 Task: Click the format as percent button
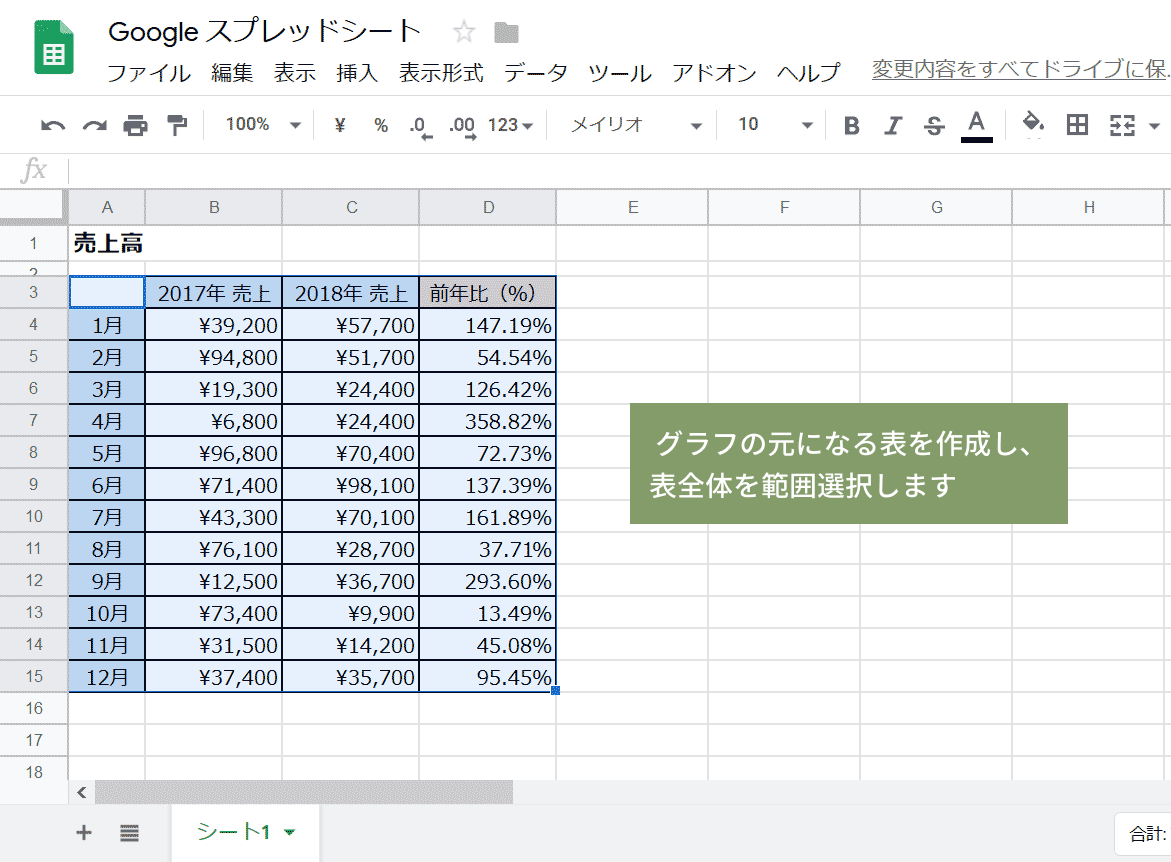[x=381, y=125]
